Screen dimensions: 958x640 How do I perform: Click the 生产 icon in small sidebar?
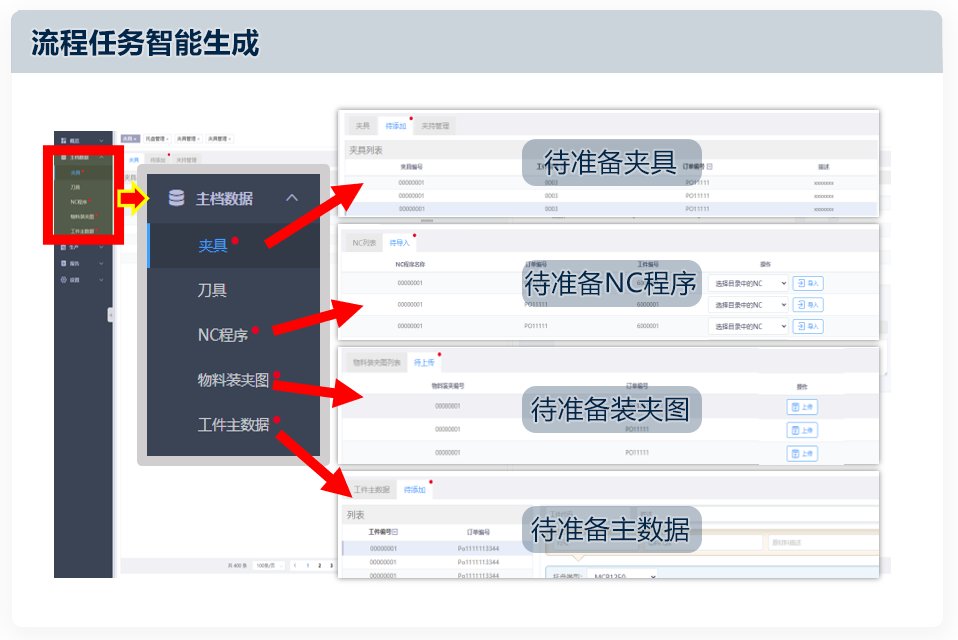click(x=63, y=246)
